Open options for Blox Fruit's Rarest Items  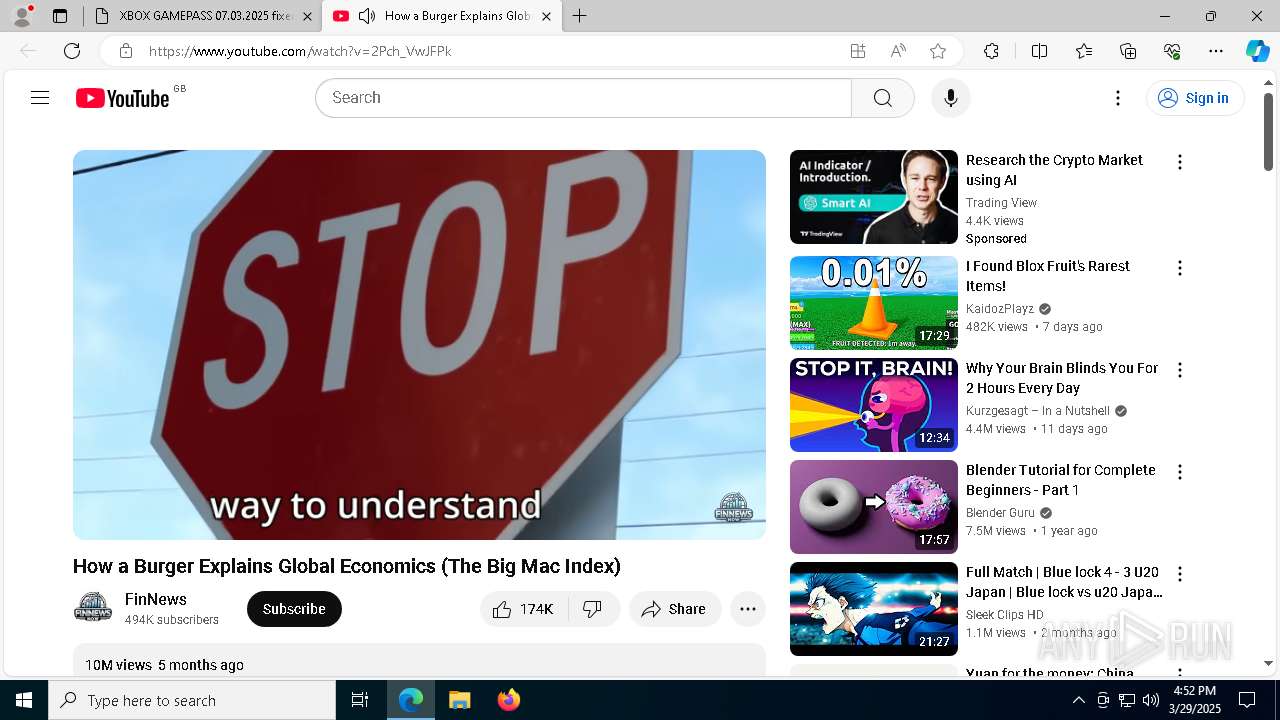click(1180, 268)
